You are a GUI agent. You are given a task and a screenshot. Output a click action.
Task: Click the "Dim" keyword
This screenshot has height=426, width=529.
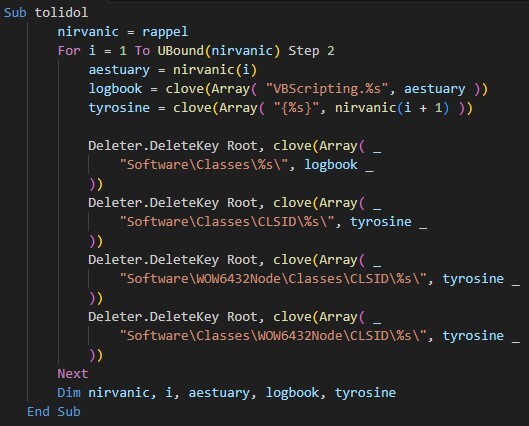[69, 393]
